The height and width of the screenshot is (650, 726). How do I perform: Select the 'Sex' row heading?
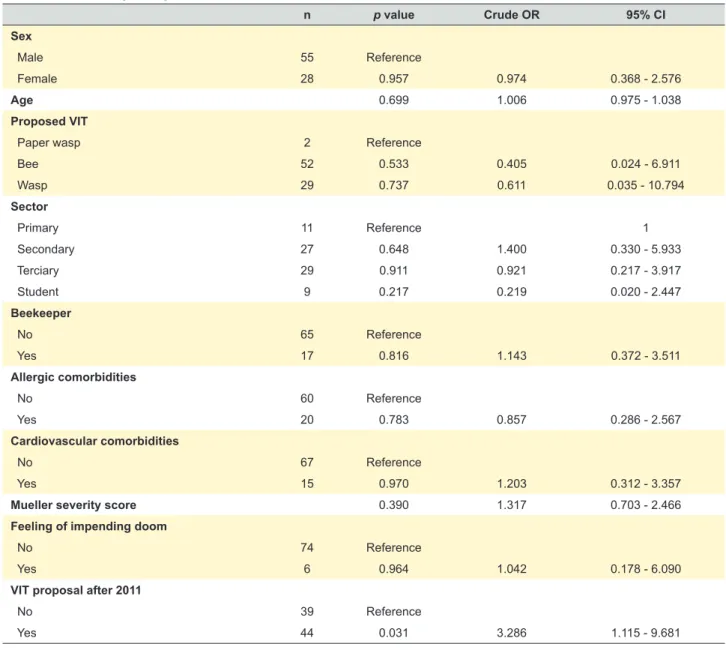tap(21, 36)
